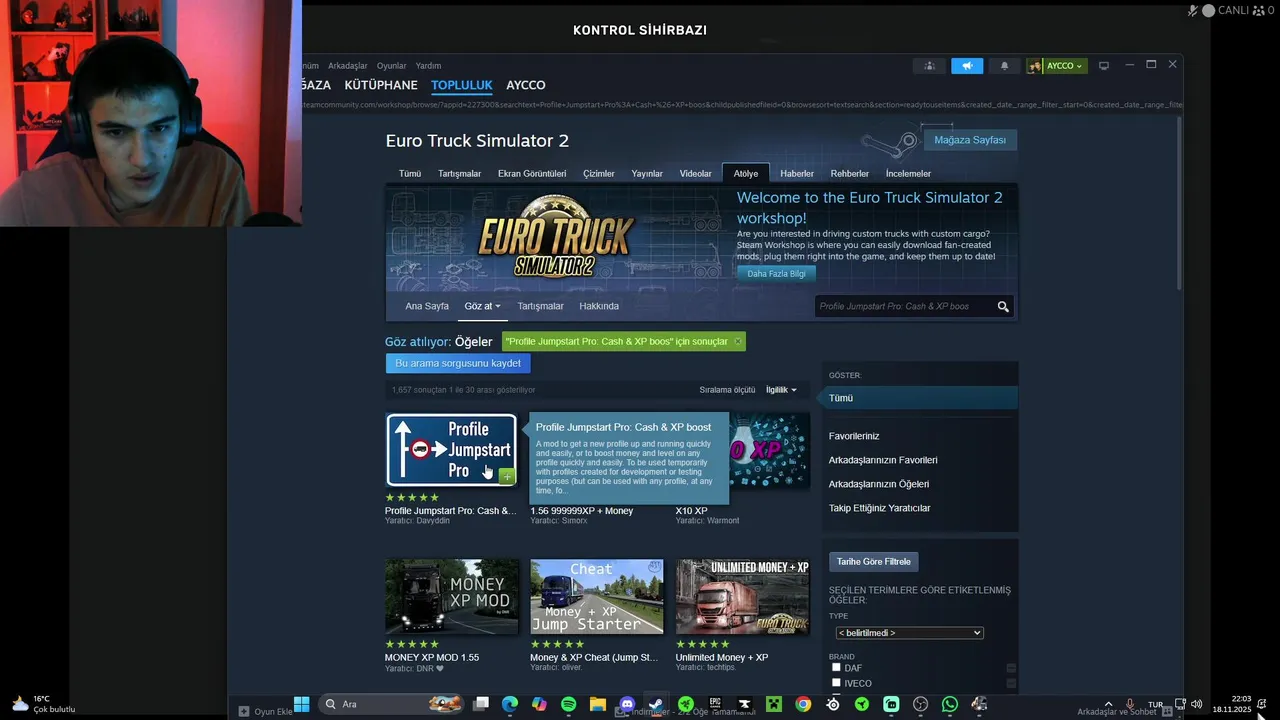Open WhatsApp from the taskbar

[x=950, y=704]
